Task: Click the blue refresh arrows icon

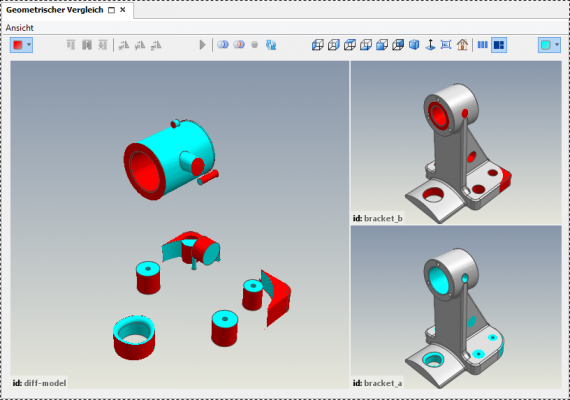Action: tap(271, 45)
